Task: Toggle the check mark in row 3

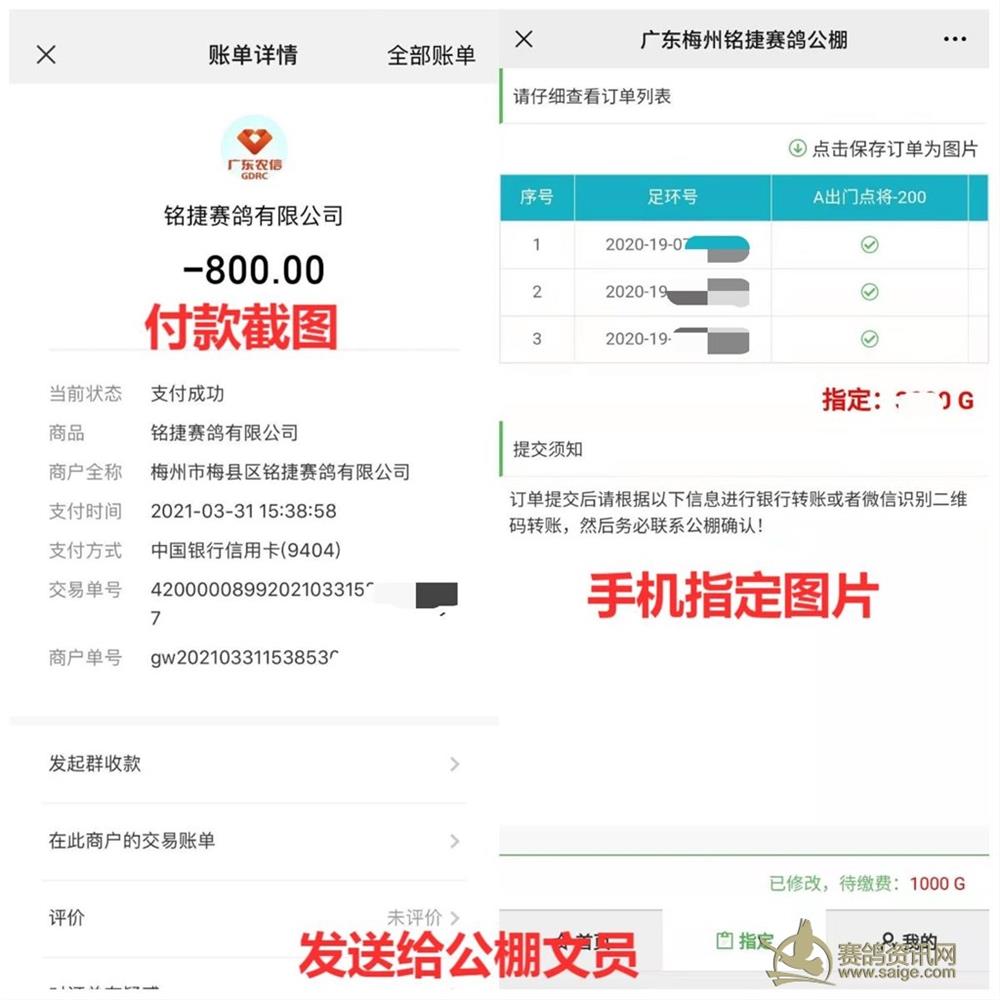Action: coord(869,339)
